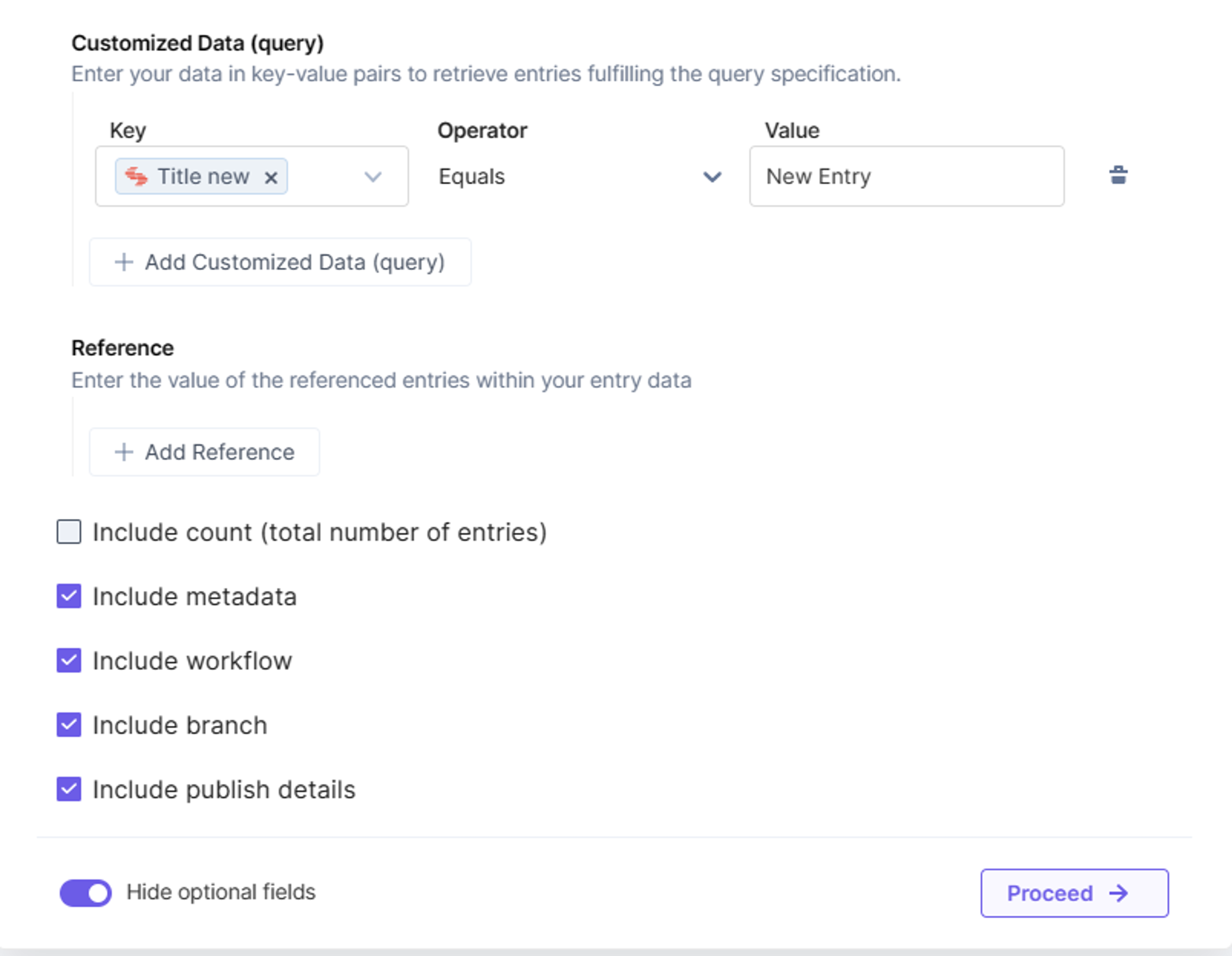Click the 'Include publish details' label text

pyautogui.click(x=224, y=790)
